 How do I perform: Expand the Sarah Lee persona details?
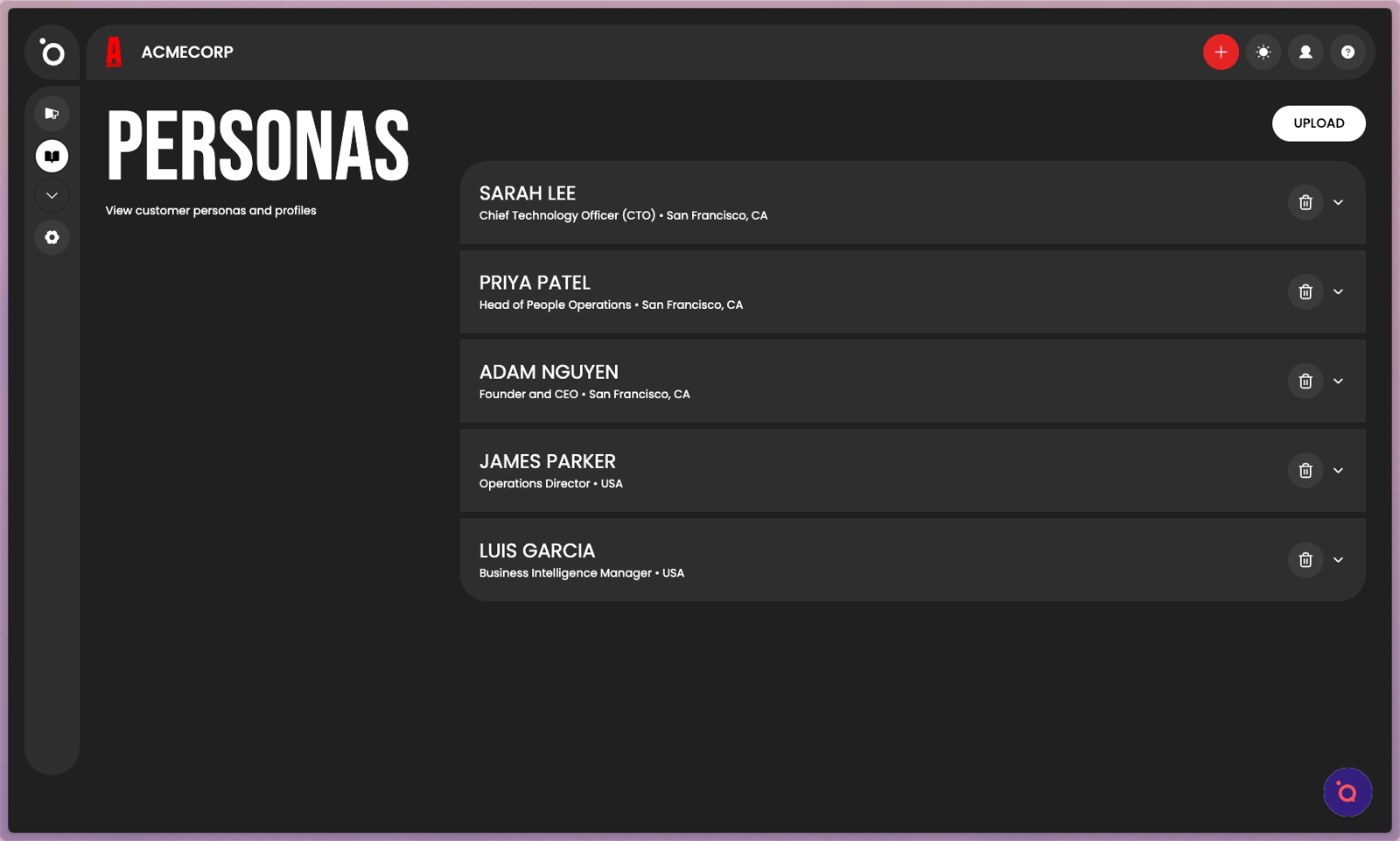tap(1338, 203)
